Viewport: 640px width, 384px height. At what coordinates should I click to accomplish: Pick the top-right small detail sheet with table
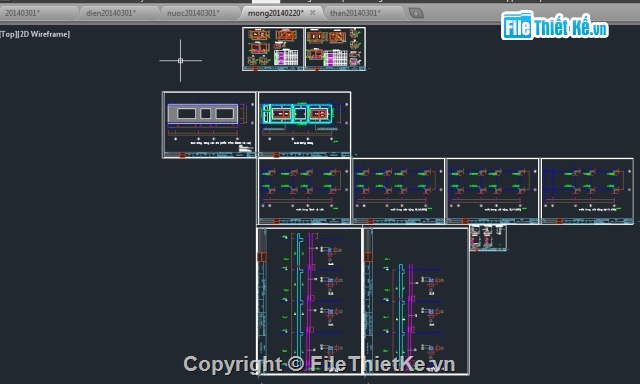[335, 49]
